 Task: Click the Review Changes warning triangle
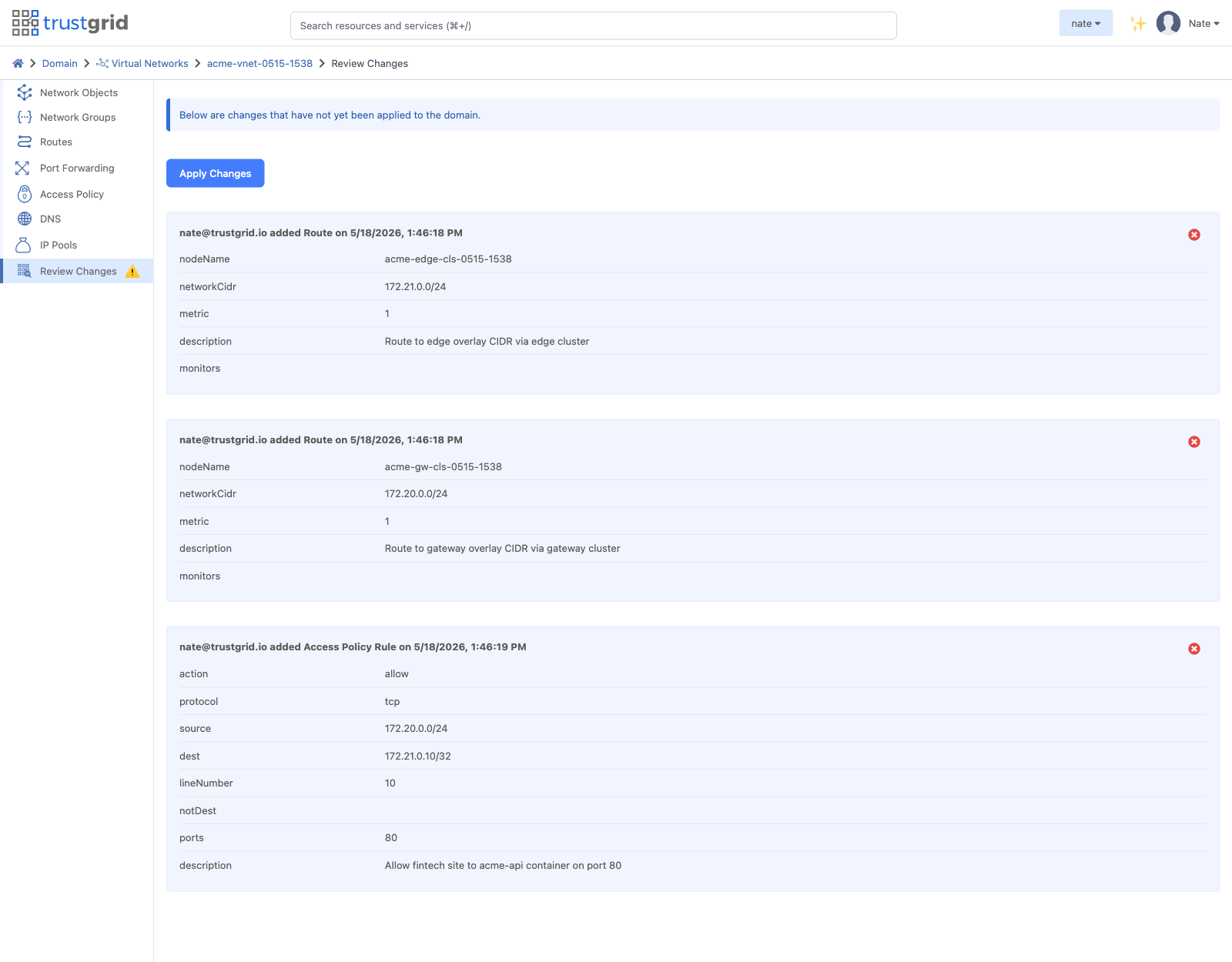(132, 271)
